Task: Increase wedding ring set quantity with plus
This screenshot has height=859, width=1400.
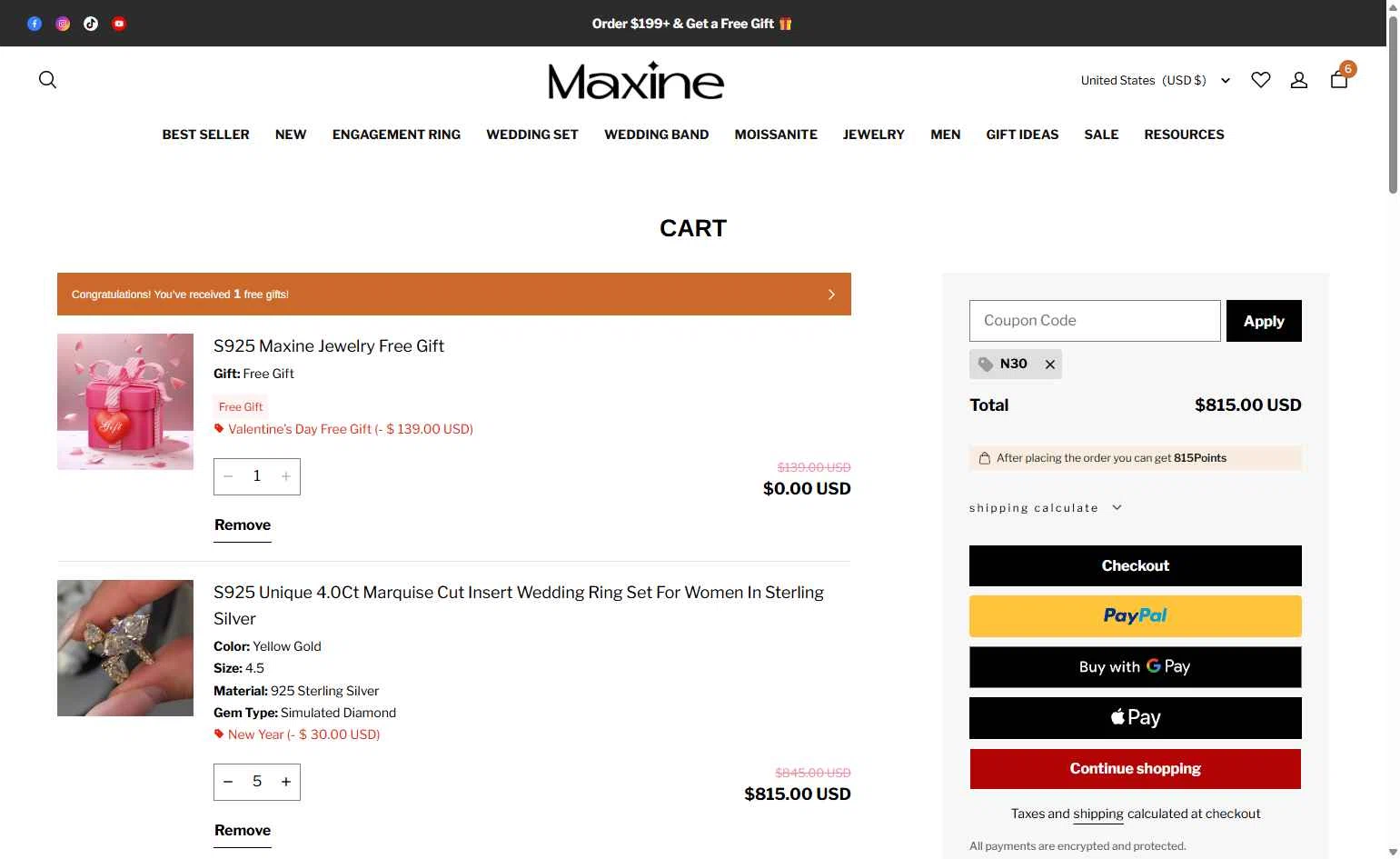Action: [x=286, y=782]
